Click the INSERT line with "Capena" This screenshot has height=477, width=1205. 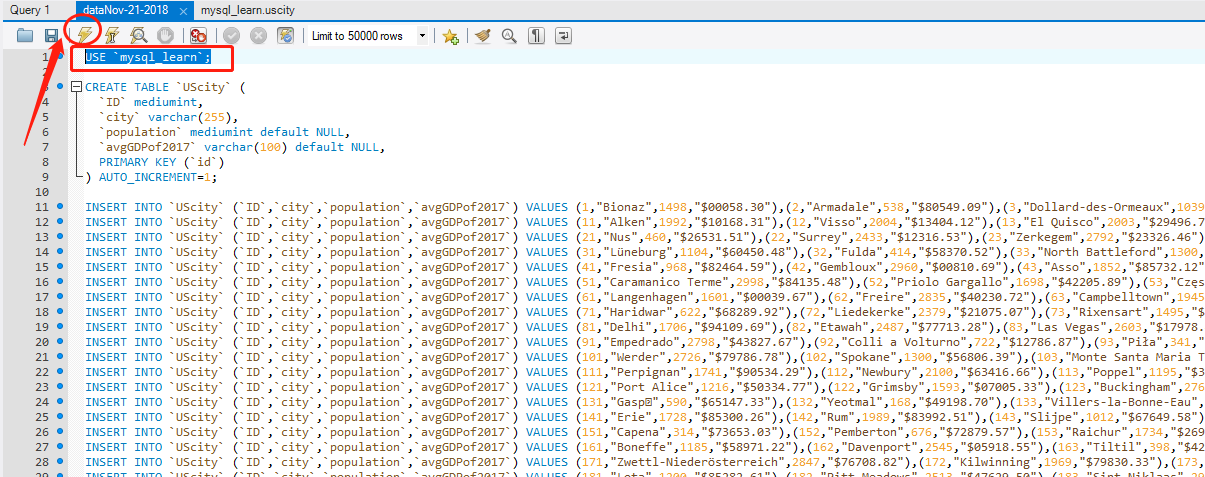(x=644, y=432)
